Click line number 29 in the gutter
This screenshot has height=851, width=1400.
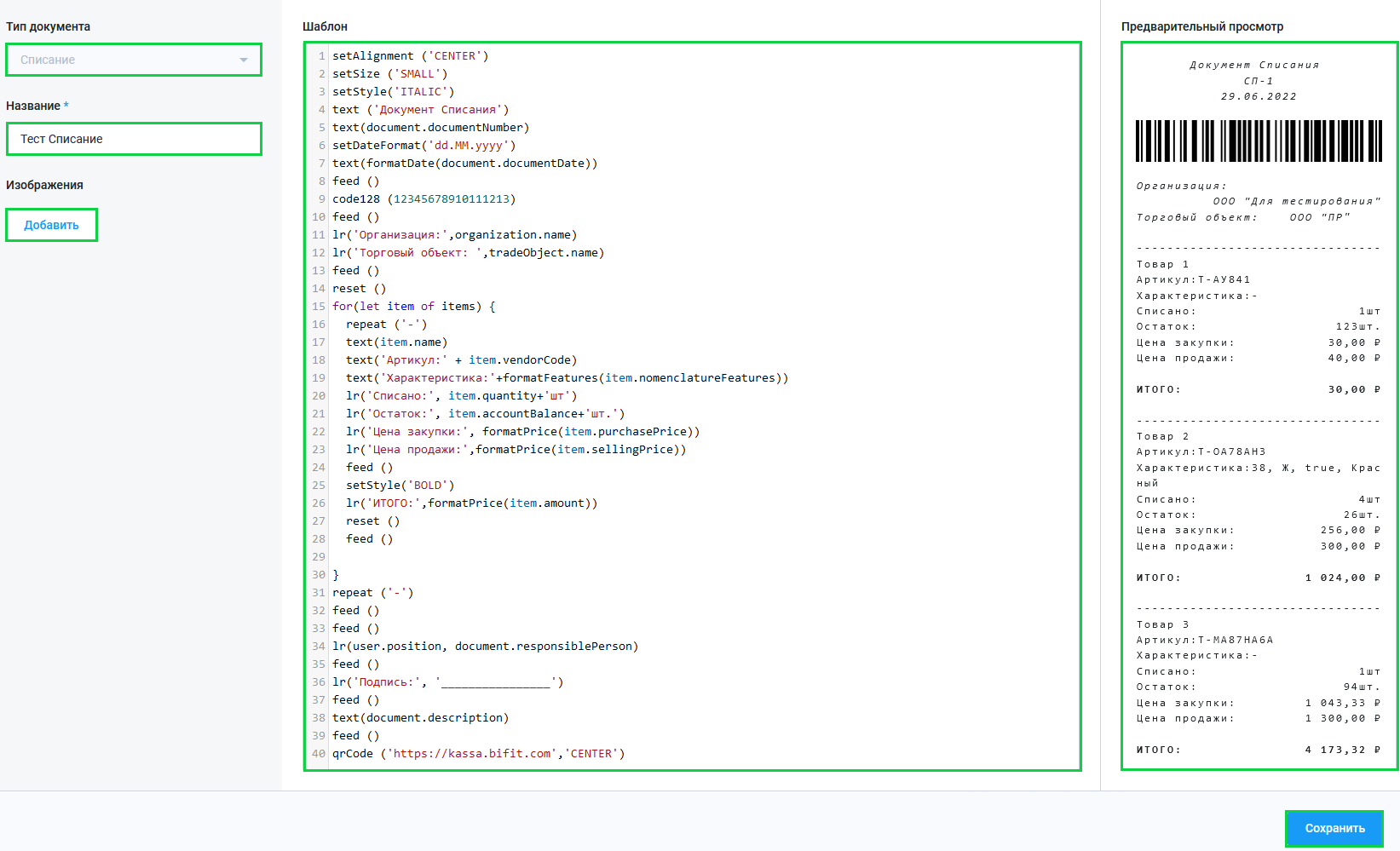318,557
